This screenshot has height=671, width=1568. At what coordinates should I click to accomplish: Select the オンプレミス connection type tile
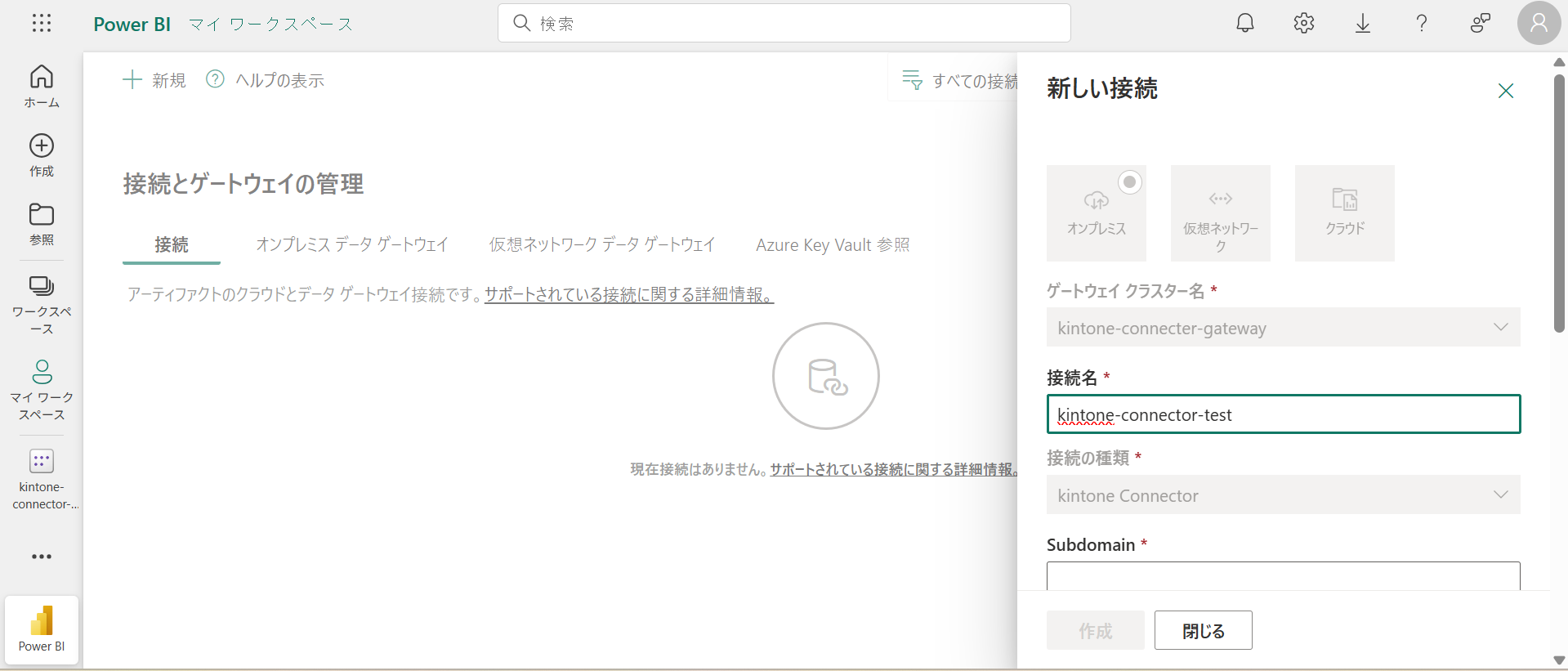1097,213
